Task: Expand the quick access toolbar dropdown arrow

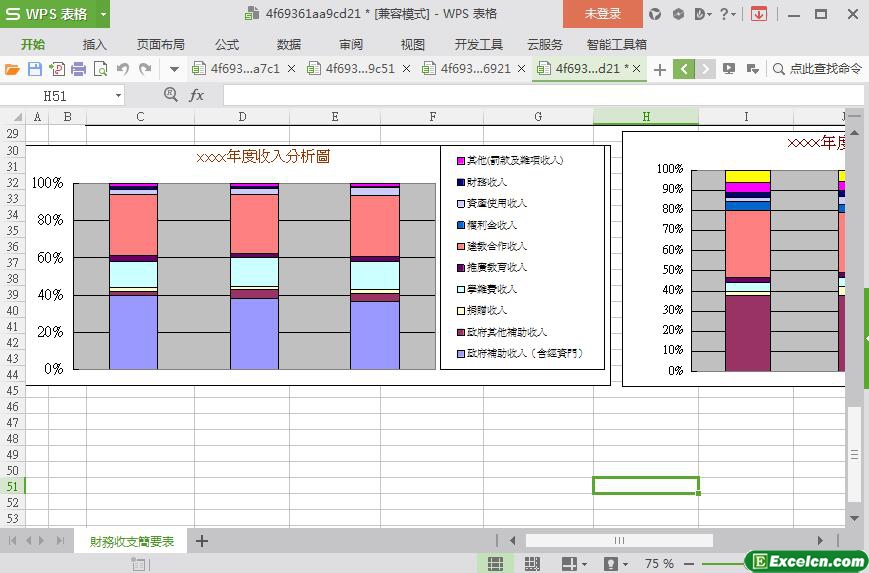Action: coord(173,69)
